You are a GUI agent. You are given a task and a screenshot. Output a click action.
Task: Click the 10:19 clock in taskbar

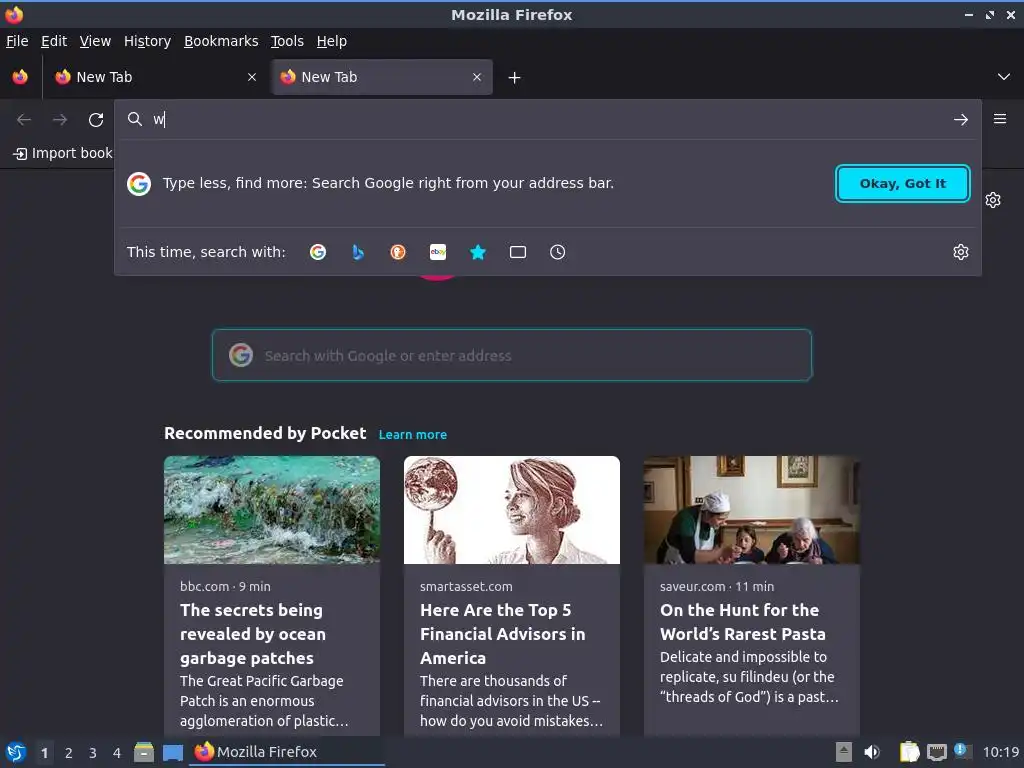coord(1001,752)
